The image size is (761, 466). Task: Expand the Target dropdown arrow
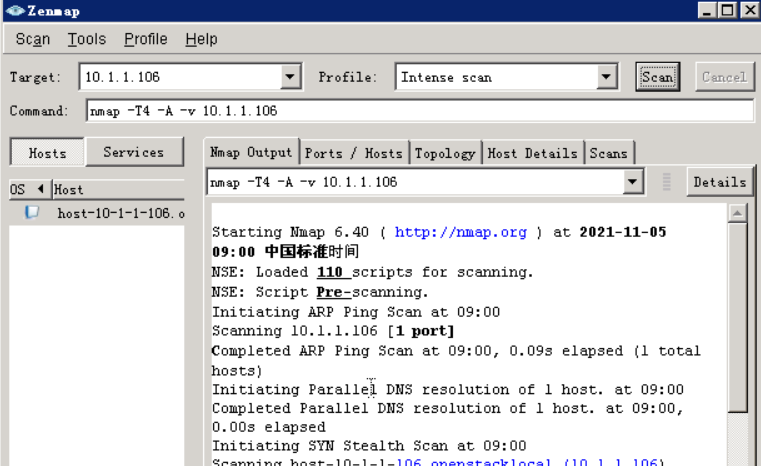(290, 77)
